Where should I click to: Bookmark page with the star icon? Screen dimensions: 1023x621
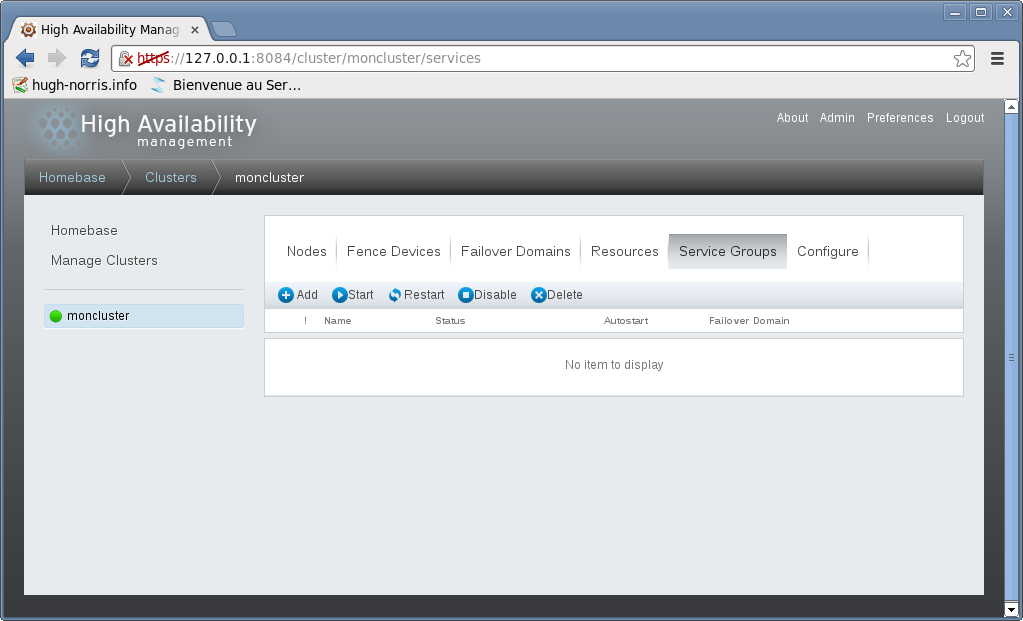point(962,58)
